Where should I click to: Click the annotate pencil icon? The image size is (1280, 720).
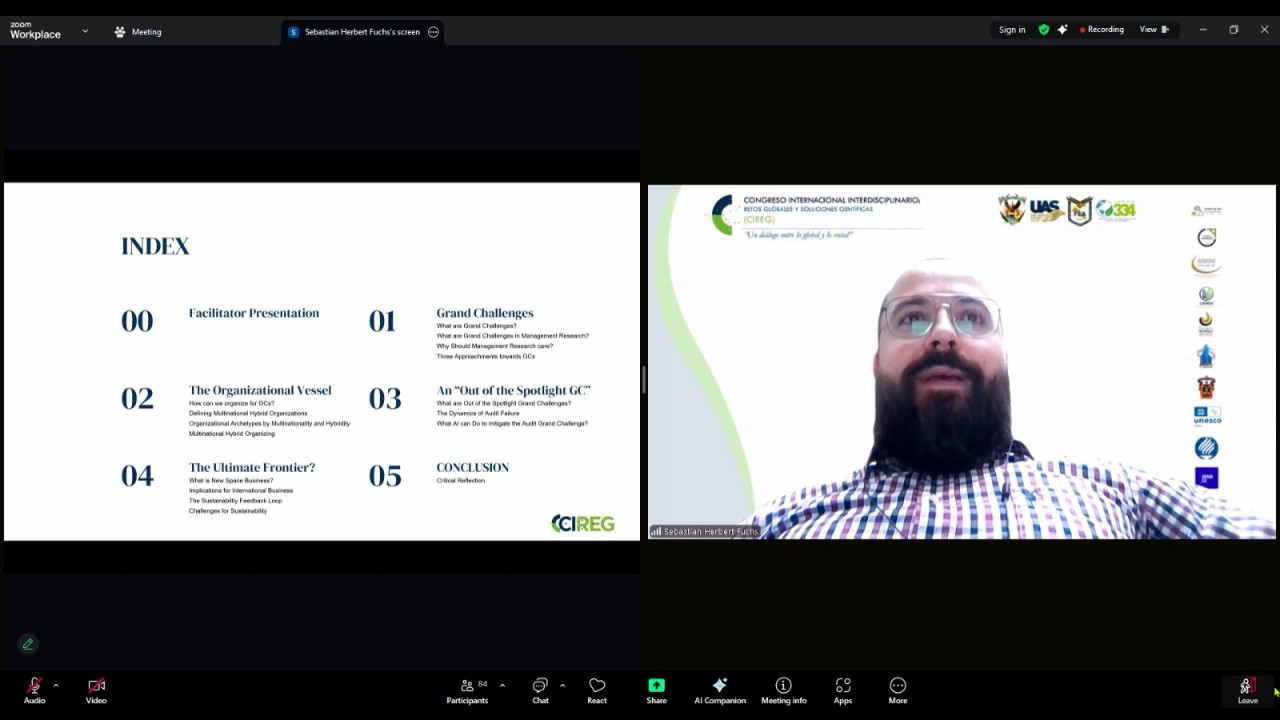tap(28, 644)
